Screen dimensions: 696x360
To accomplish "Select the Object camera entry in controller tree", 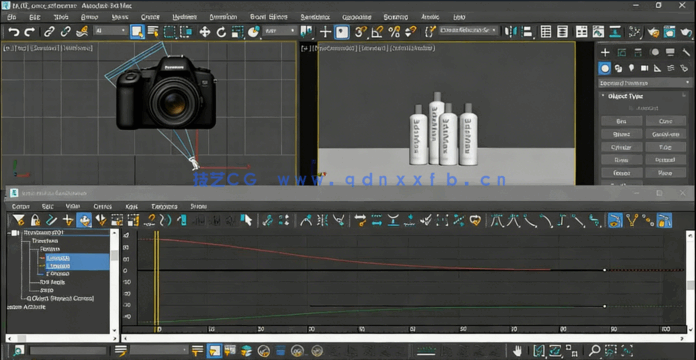I will [x=60, y=298].
